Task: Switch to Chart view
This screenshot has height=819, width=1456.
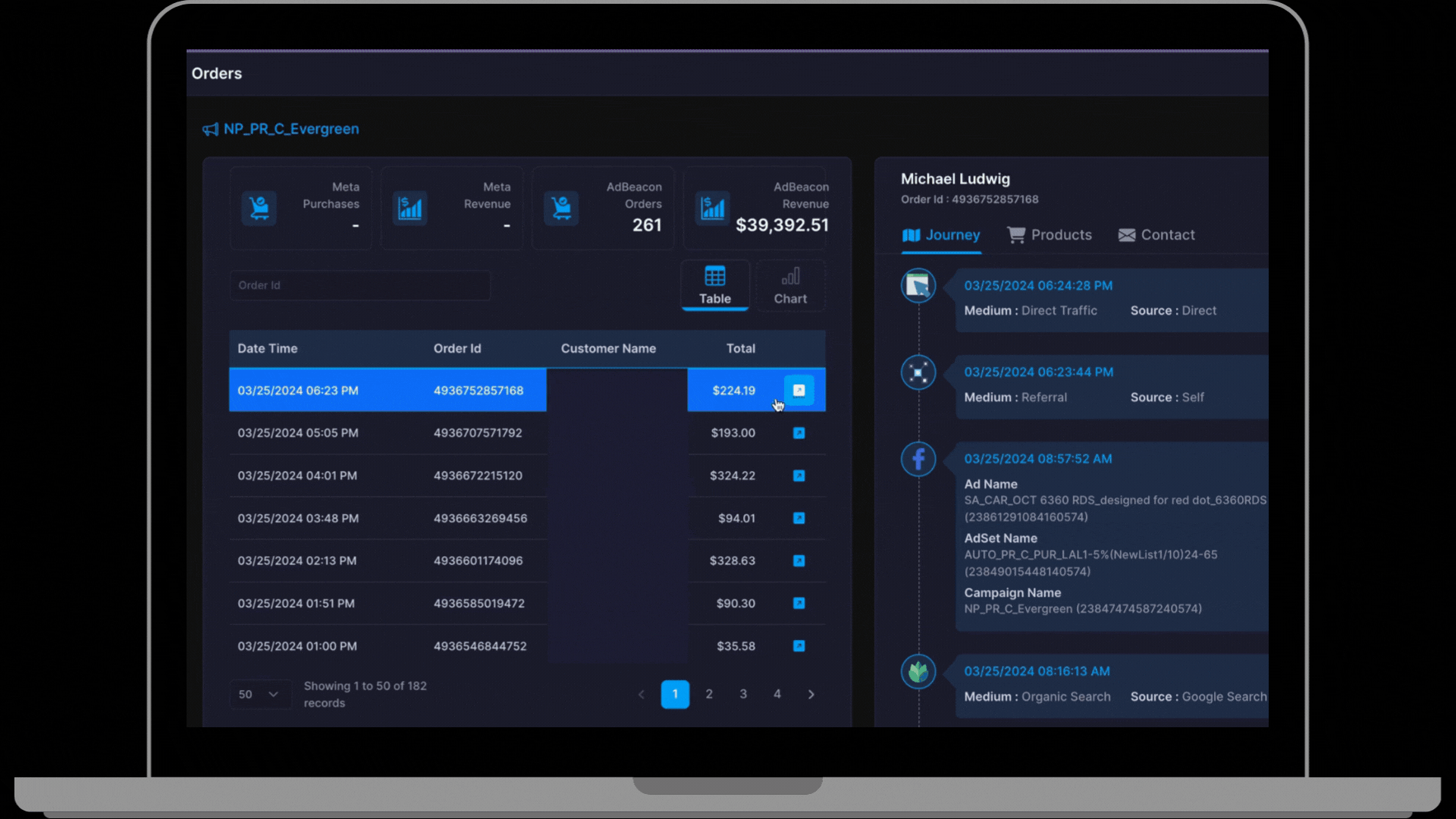Action: click(x=790, y=285)
